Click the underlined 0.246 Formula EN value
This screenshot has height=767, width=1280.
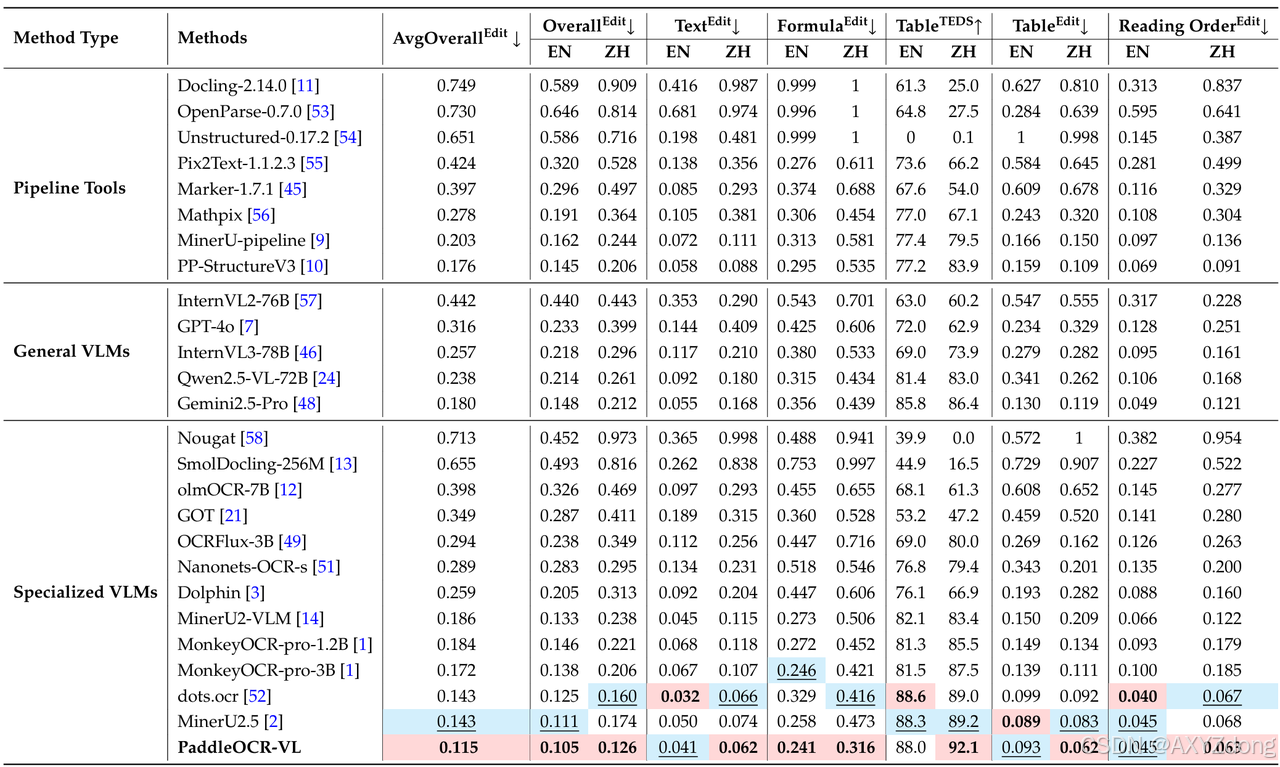(x=796, y=670)
